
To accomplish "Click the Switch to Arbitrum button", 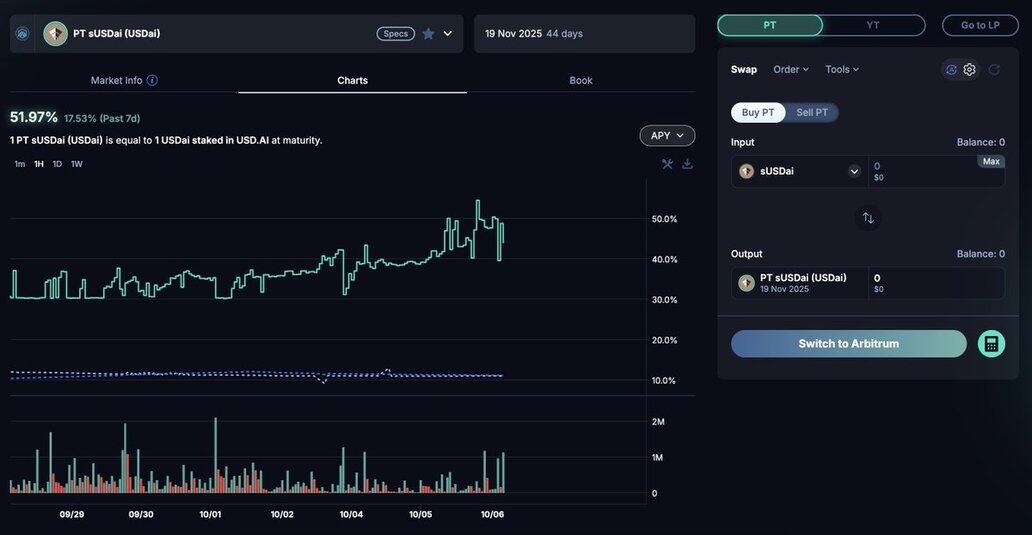I will [848, 344].
